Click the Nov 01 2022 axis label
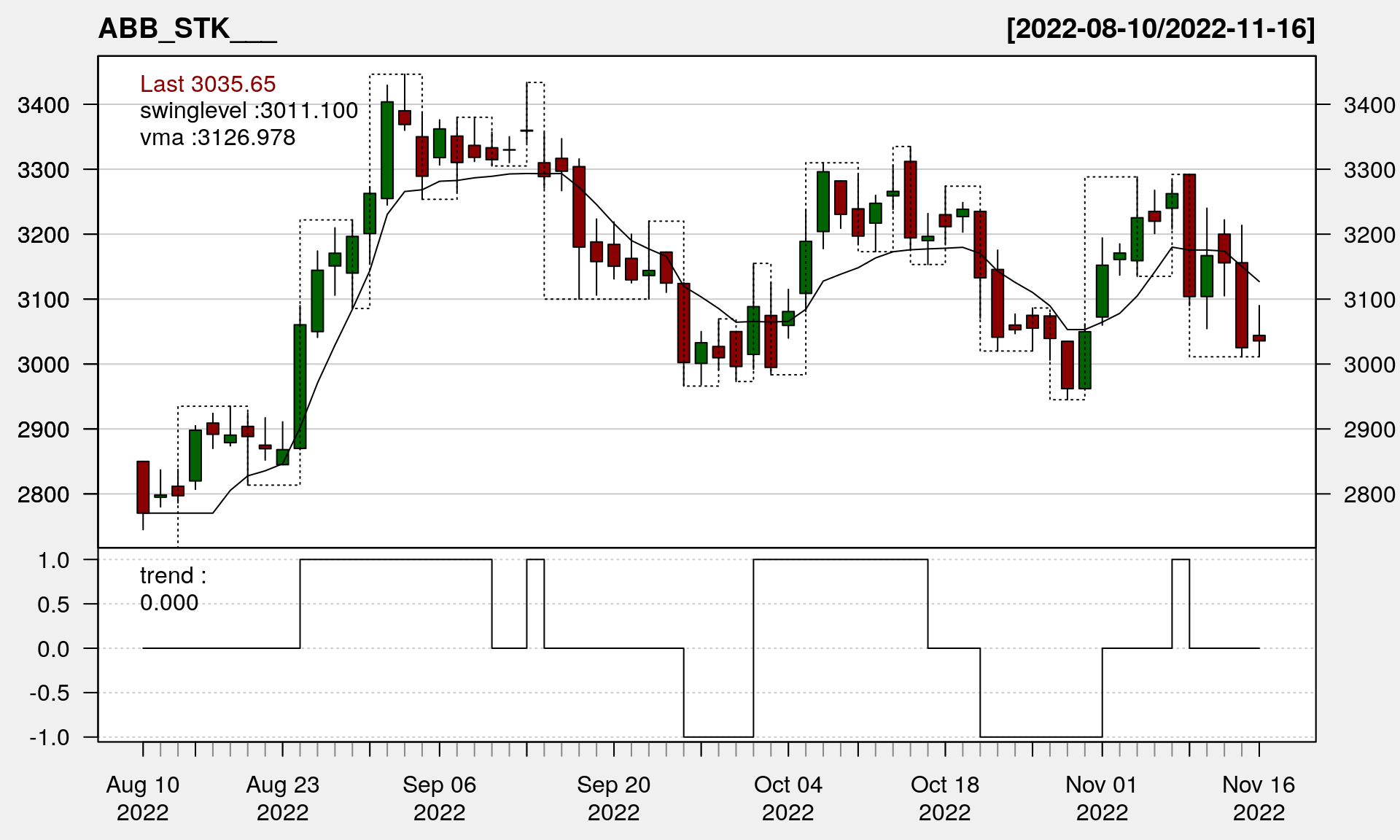Screen dimensions: 1400x840 [1102, 798]
